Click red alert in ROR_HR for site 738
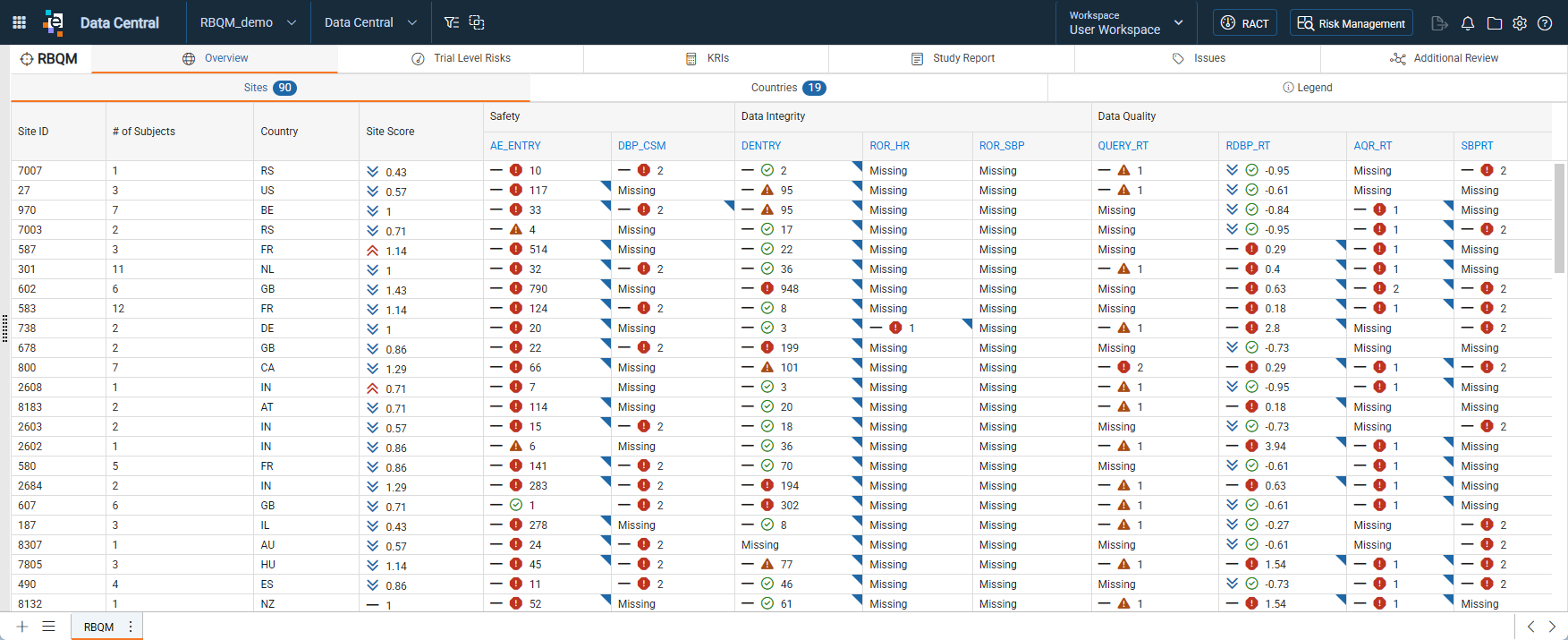1568x640 pixels. click(895, 328)
